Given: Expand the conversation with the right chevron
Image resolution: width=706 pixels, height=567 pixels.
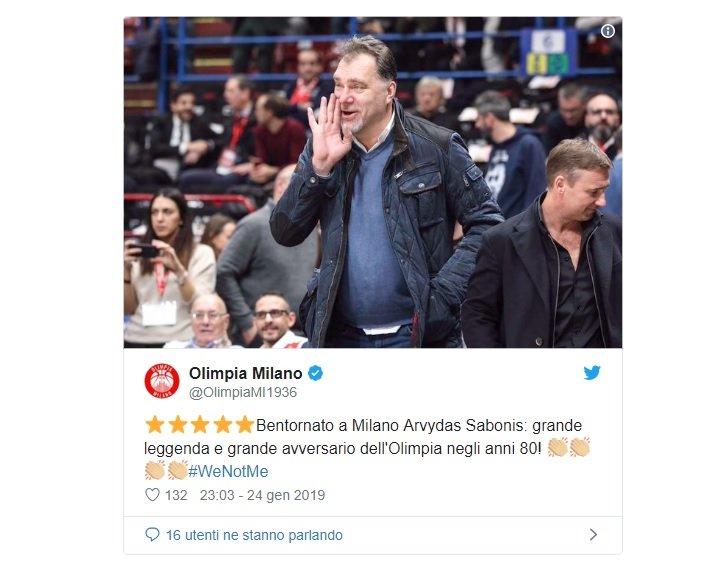Looking at the screenshot, I should click(x=593, y=535).
